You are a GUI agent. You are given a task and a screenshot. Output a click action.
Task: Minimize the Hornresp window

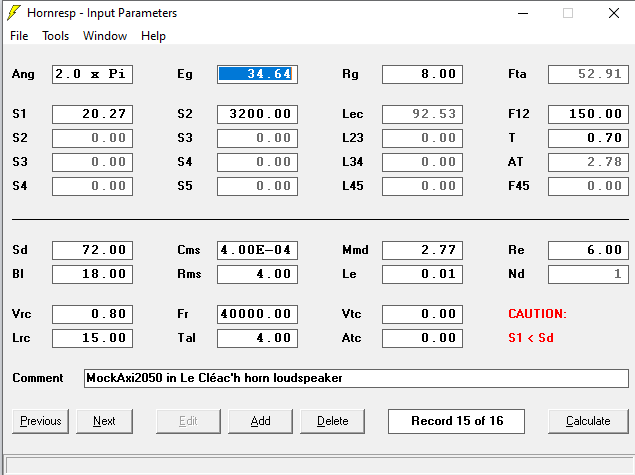[x=523, y=13]
